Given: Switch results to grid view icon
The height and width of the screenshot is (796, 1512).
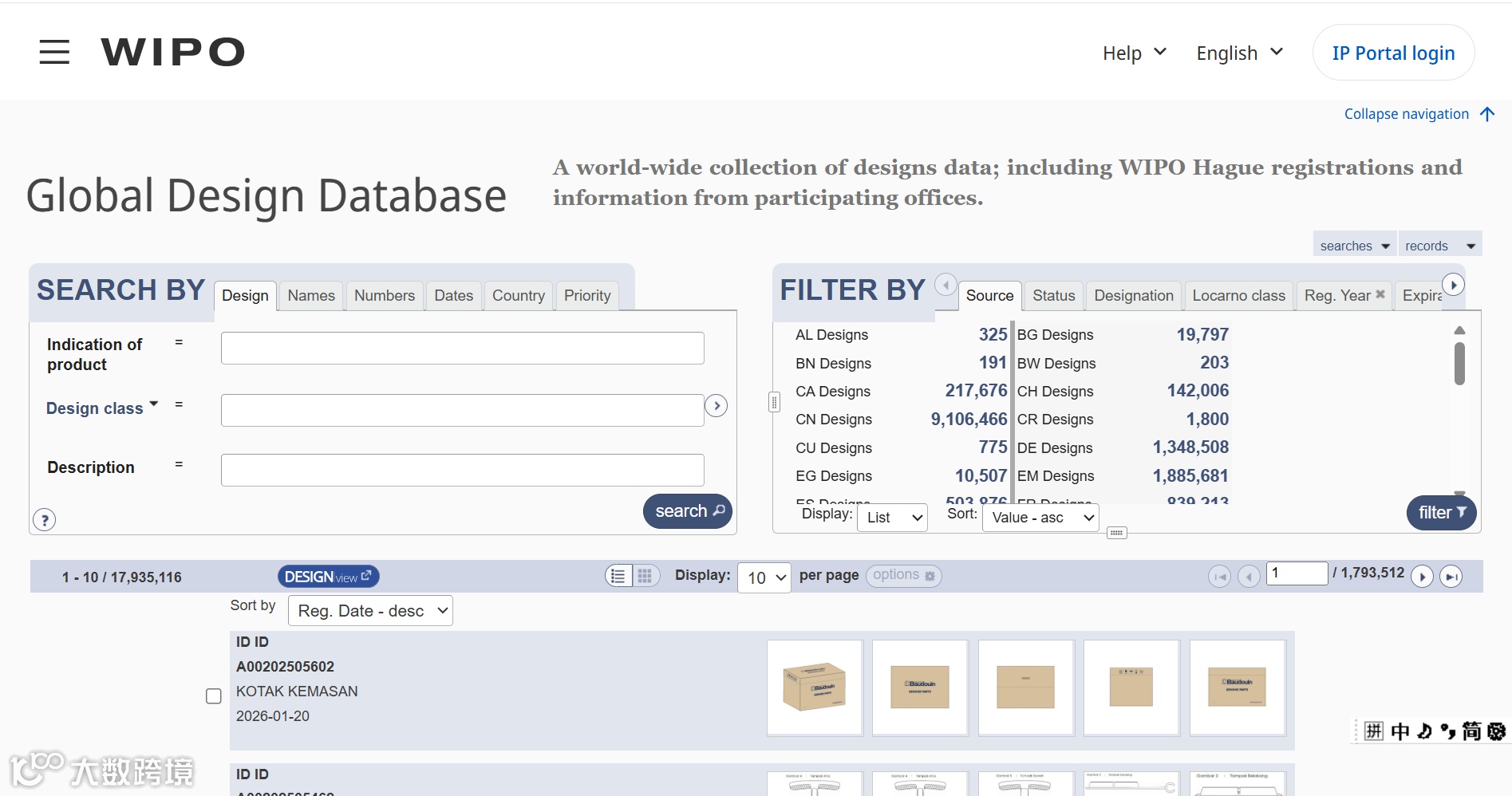Looking at the screenshot, I should coord(645,576).
